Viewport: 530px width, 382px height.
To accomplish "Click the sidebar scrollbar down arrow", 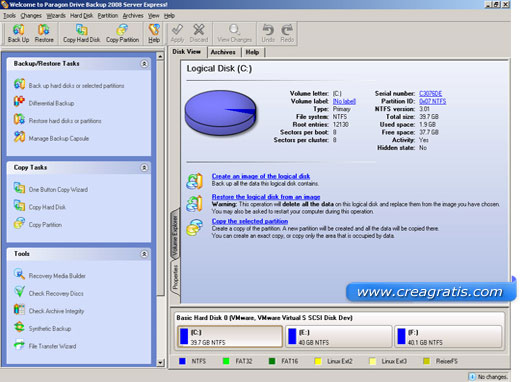I will coord(160,363).
